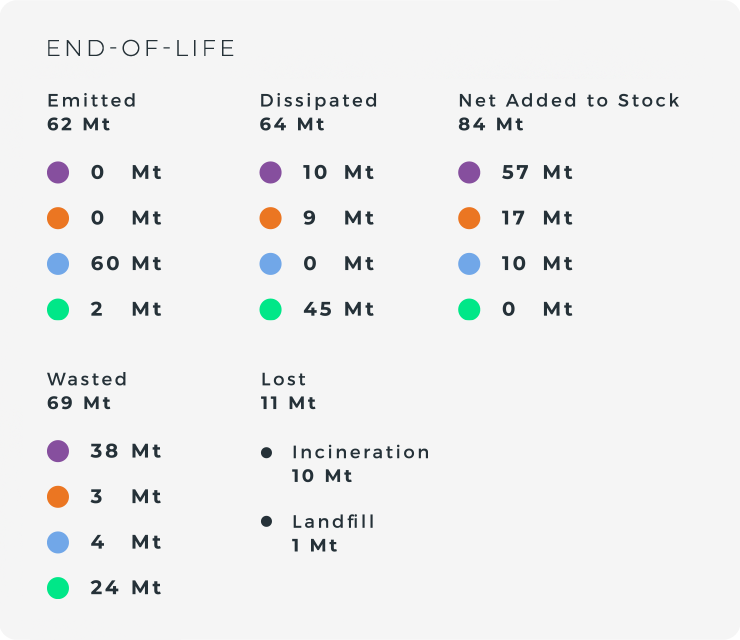
Task: Click the bullet next to Landfill
Action: [267, 522]
